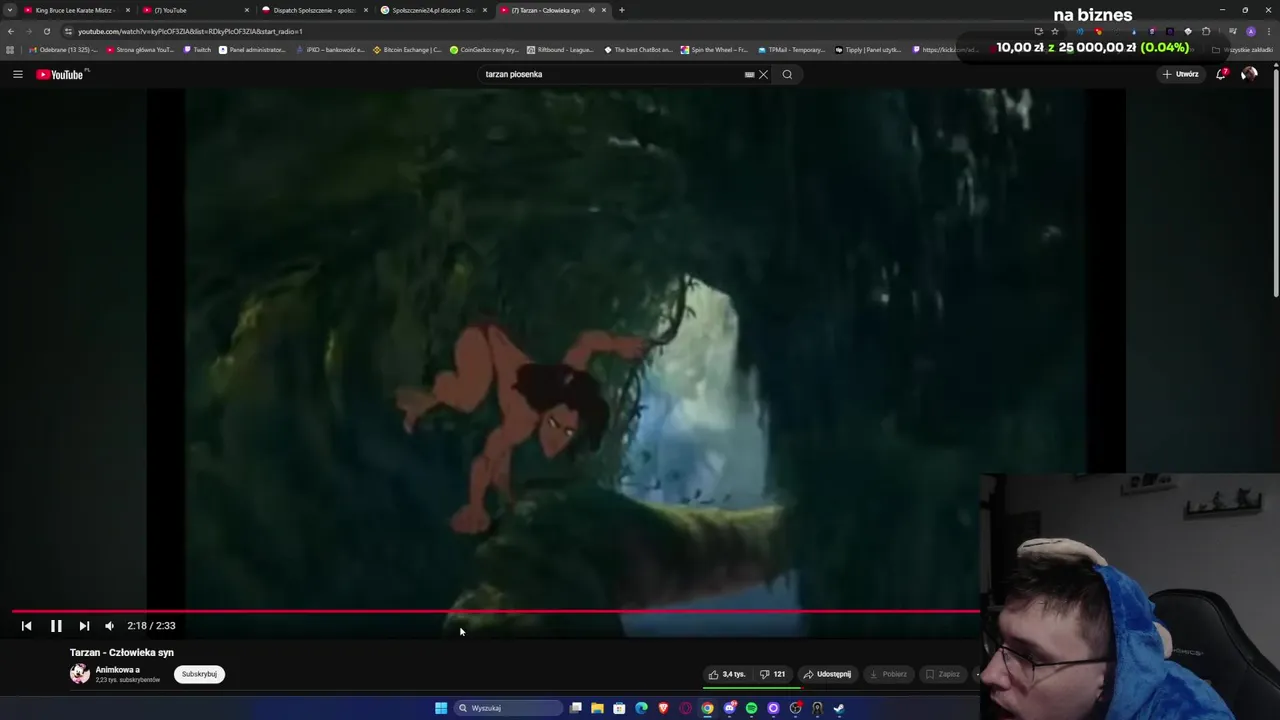Mute the video volume
Screen dimensions: 1280x720
(x=110, y=626)
